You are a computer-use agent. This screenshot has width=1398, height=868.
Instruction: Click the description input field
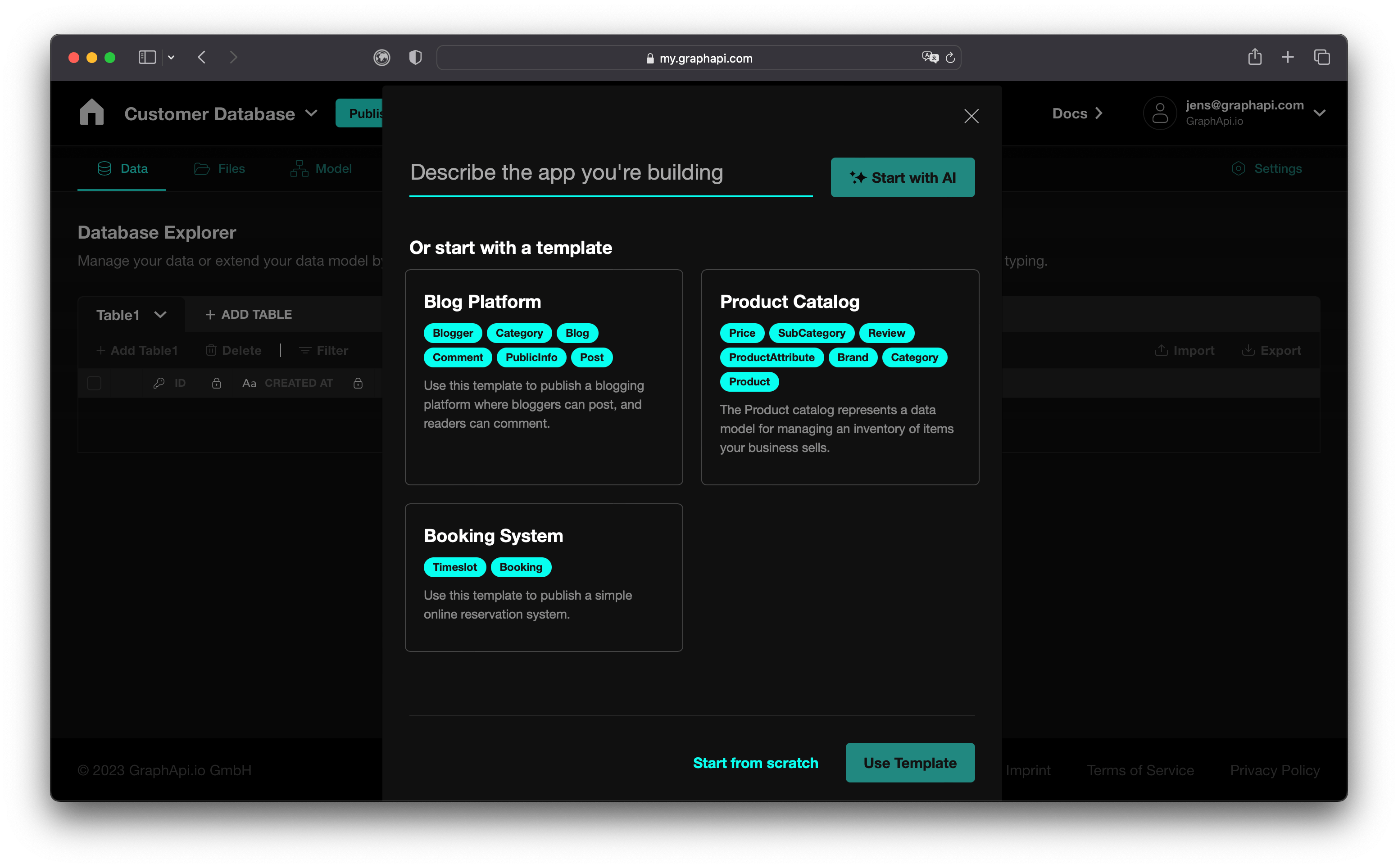pyautogui.click(x=612, y=172)
